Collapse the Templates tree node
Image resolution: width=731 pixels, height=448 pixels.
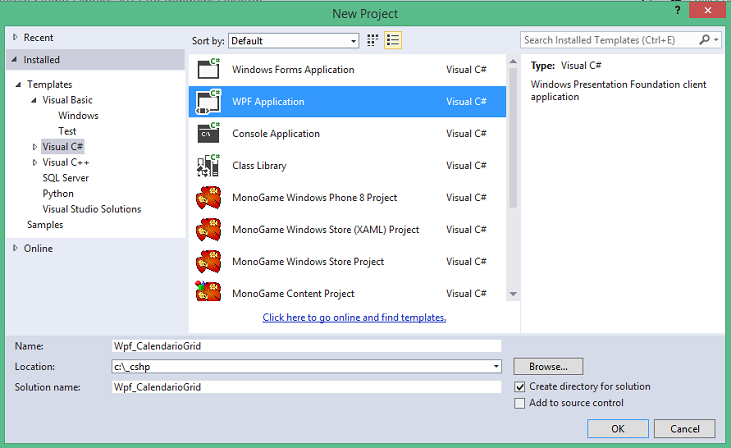[18, 84]
